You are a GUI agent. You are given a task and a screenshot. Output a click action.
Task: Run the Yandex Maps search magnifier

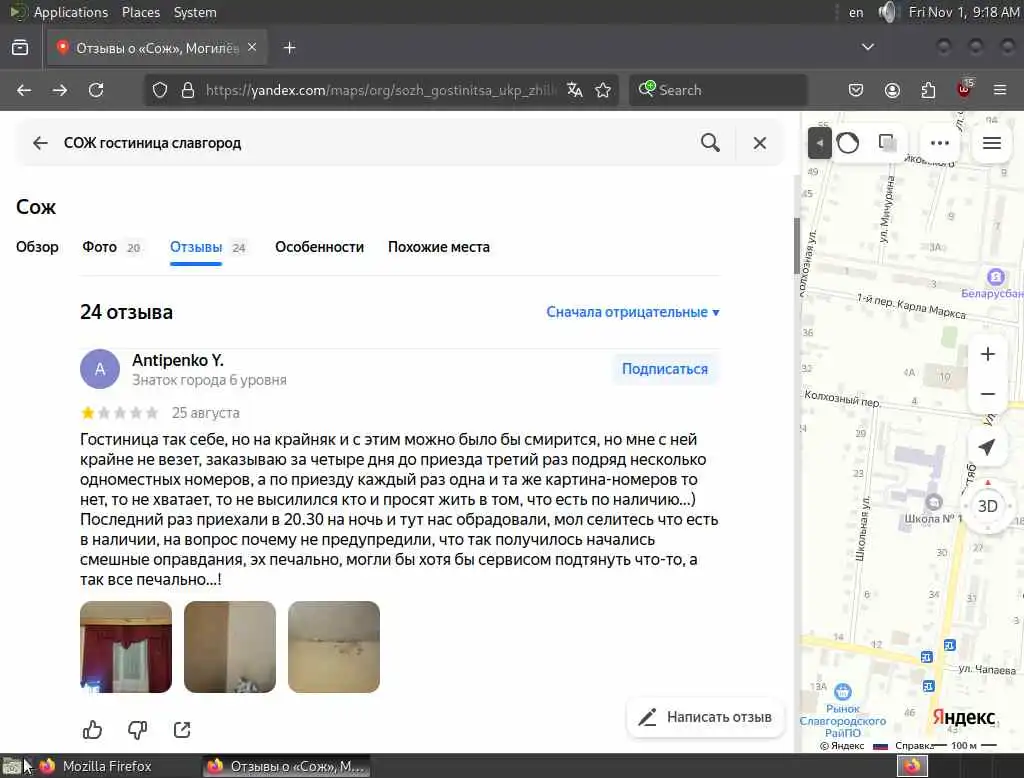(711, 142)
